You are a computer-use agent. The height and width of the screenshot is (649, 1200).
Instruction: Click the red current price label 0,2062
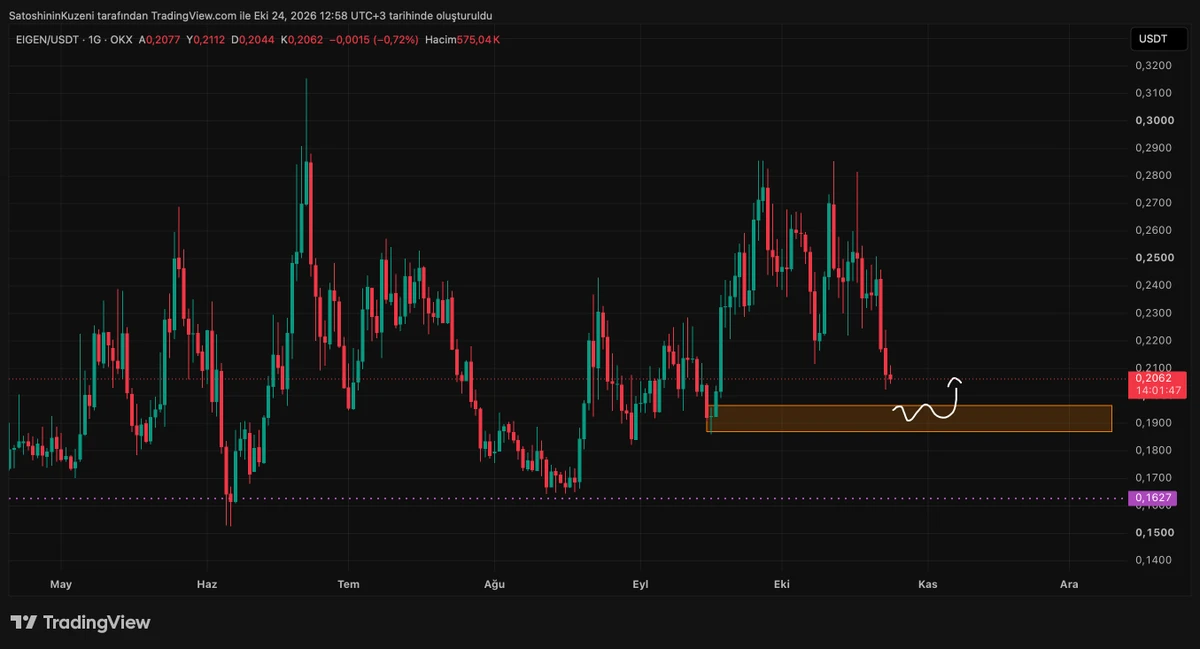pyautogui.click(x=1156, y=384)
